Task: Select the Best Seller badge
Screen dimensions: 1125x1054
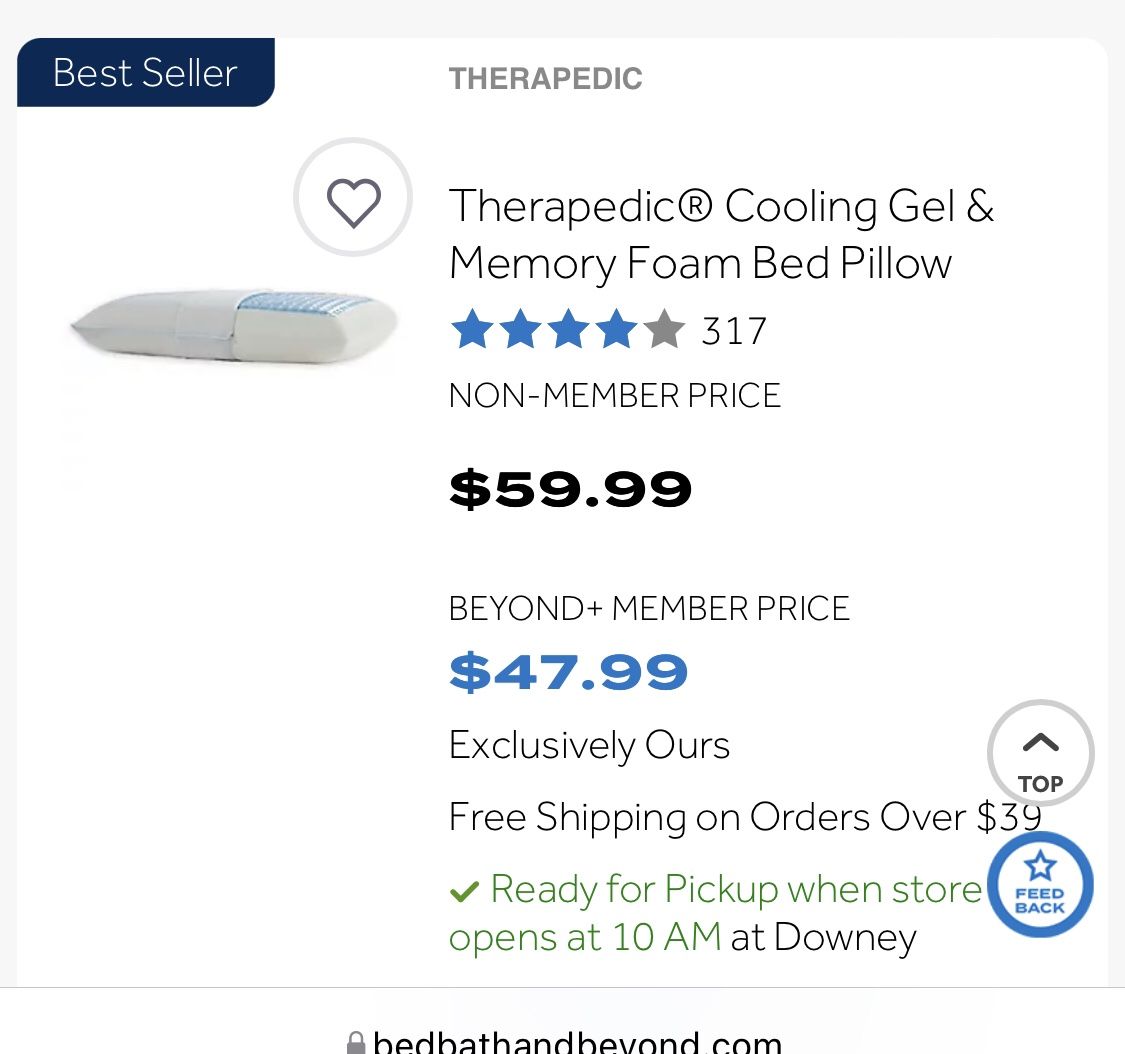Action: [144, 72]
